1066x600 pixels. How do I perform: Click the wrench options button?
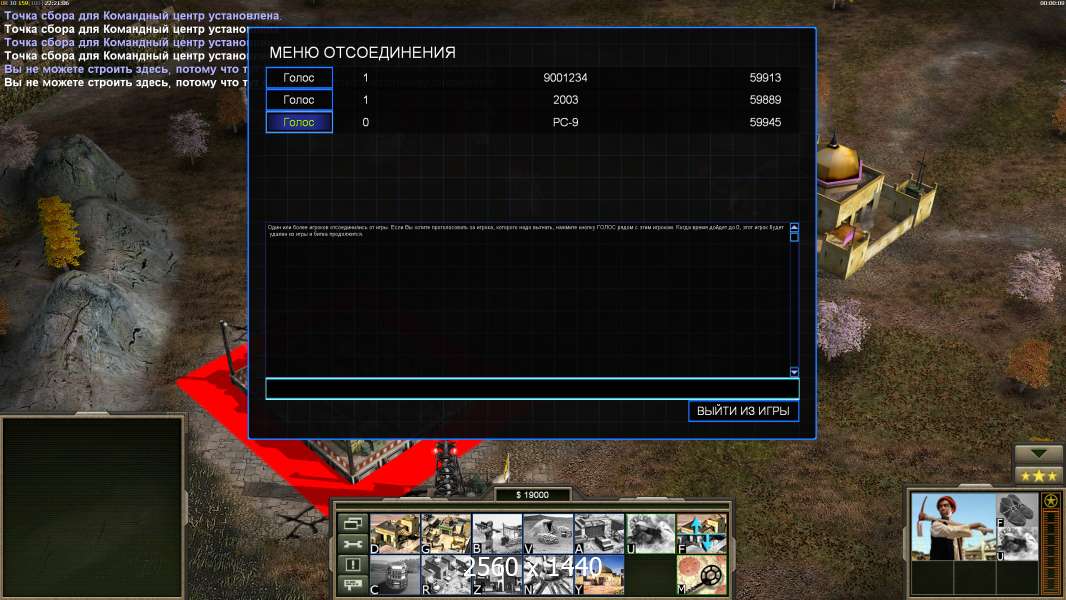click(x=353, y=544)
